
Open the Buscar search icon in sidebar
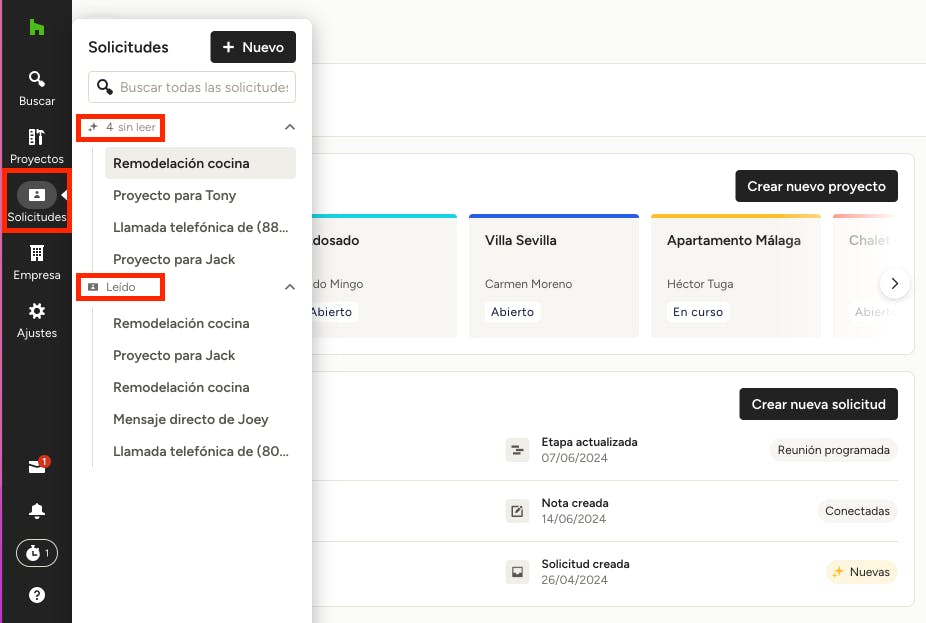pos(36,80)
